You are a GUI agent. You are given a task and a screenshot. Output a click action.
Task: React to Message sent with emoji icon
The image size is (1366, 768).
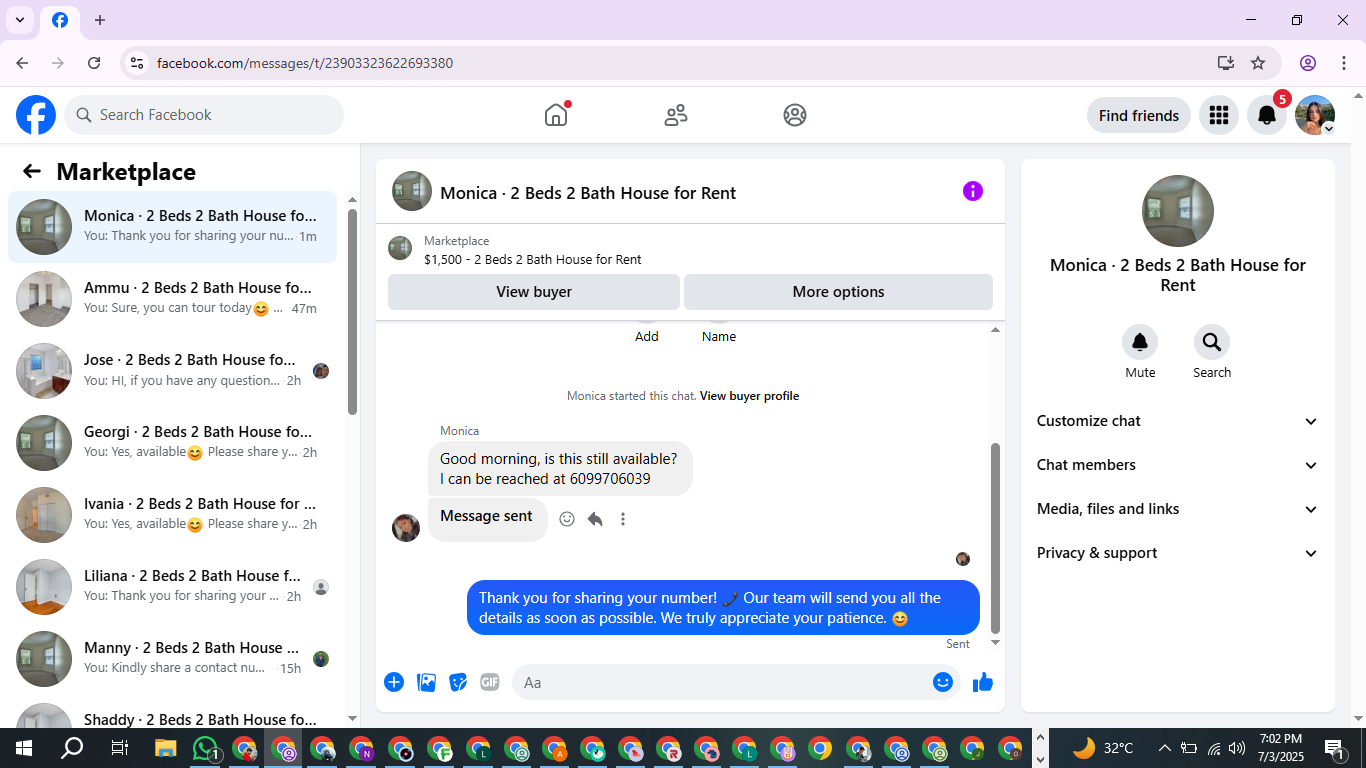(567, 519)
